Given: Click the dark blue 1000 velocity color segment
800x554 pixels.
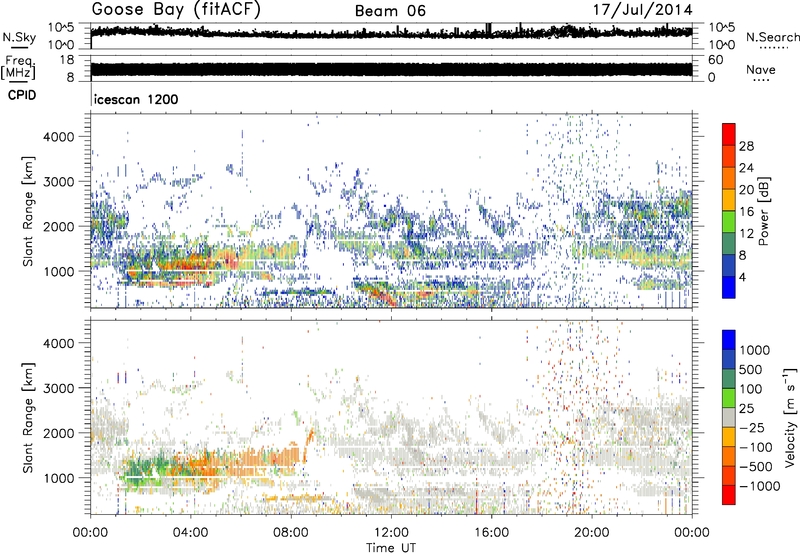Looking at the screenshot, I should [x=729, y=340].
